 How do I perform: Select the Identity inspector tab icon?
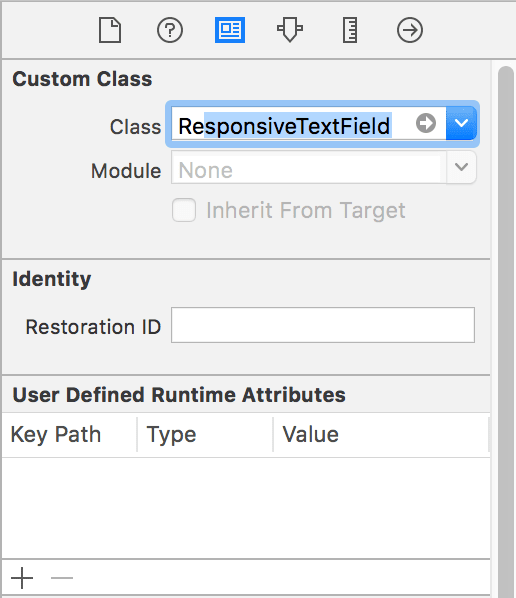coord(230,30)
